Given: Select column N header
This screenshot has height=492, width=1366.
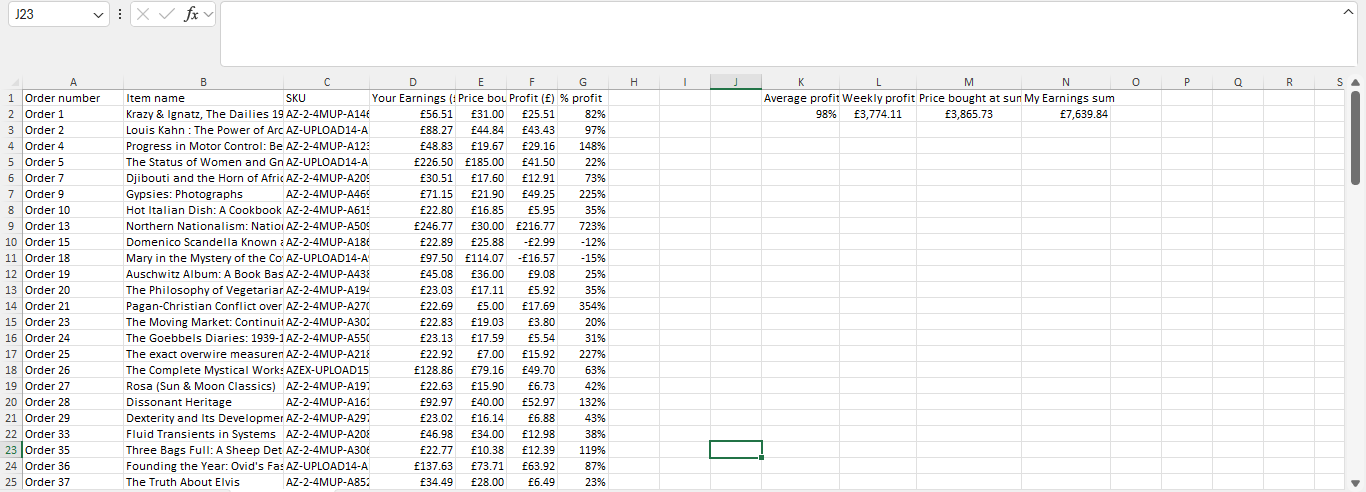Looking at the screenshot, I should coord(1065,82).
